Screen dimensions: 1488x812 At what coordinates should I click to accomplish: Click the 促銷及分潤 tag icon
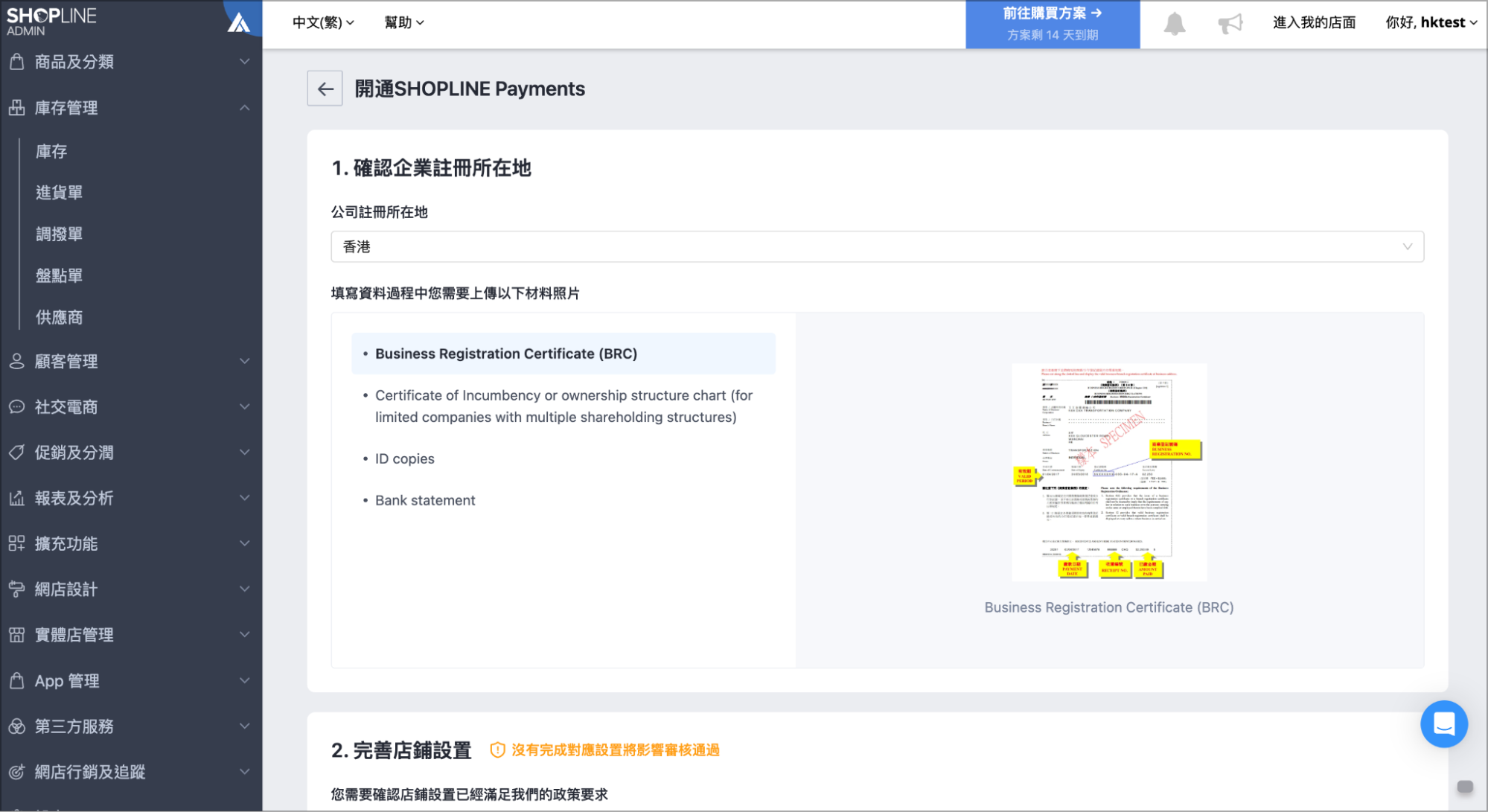(16, 453)
